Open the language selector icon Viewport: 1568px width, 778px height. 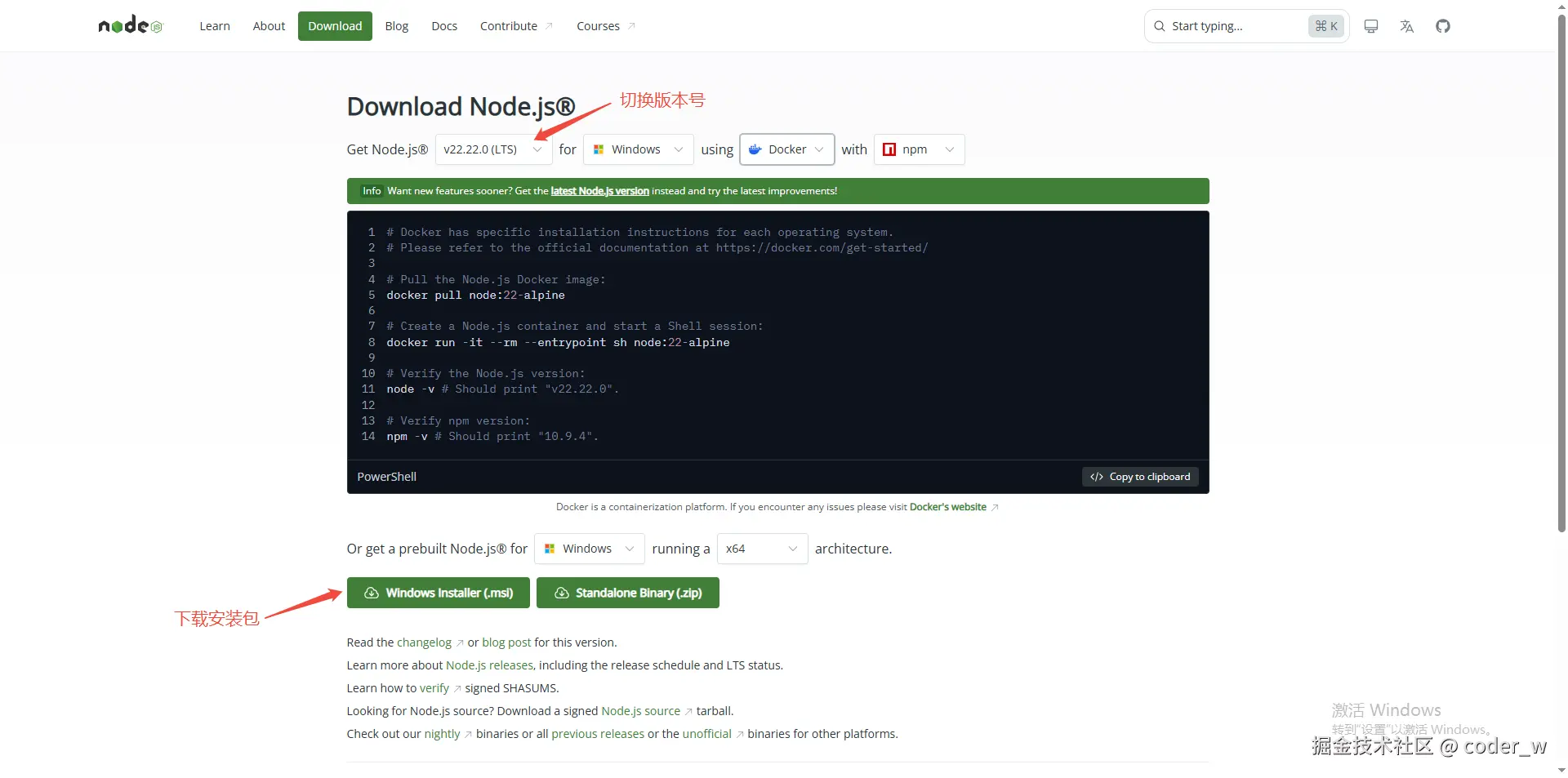tap(1406, 26)
